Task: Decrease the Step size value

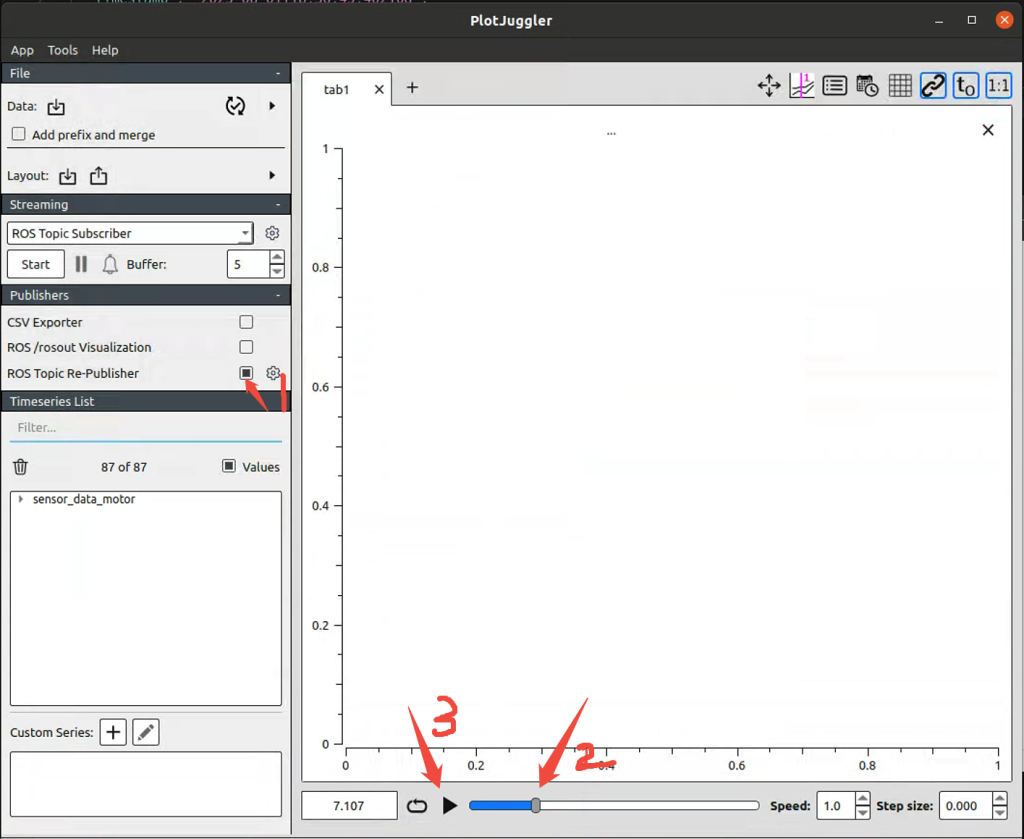Action: (x=999, y=812)
